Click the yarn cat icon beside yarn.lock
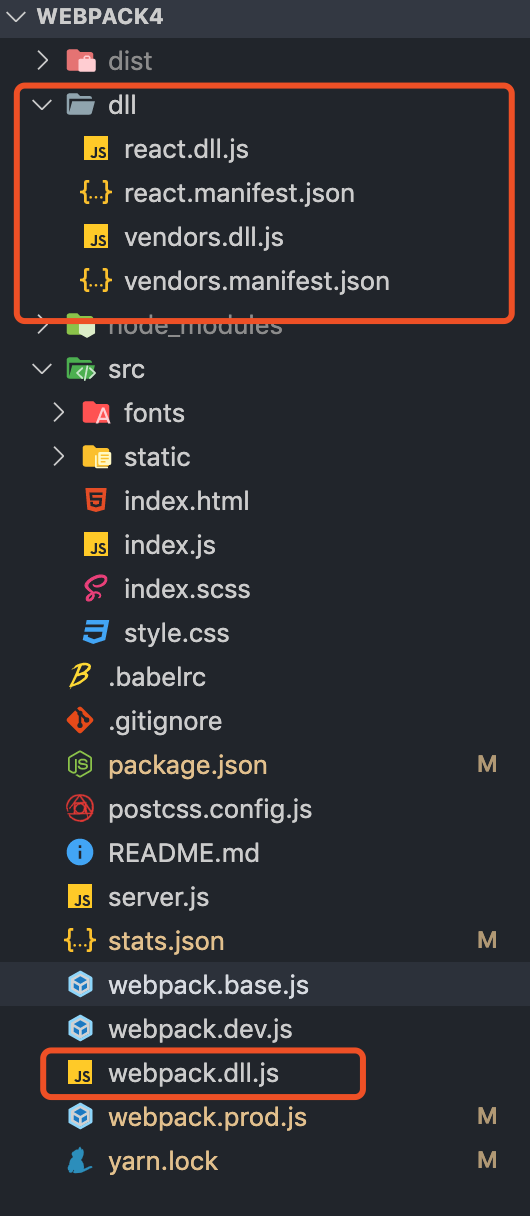The image size is (530, 1216). pyautogui.click(x=80, y=1161)
